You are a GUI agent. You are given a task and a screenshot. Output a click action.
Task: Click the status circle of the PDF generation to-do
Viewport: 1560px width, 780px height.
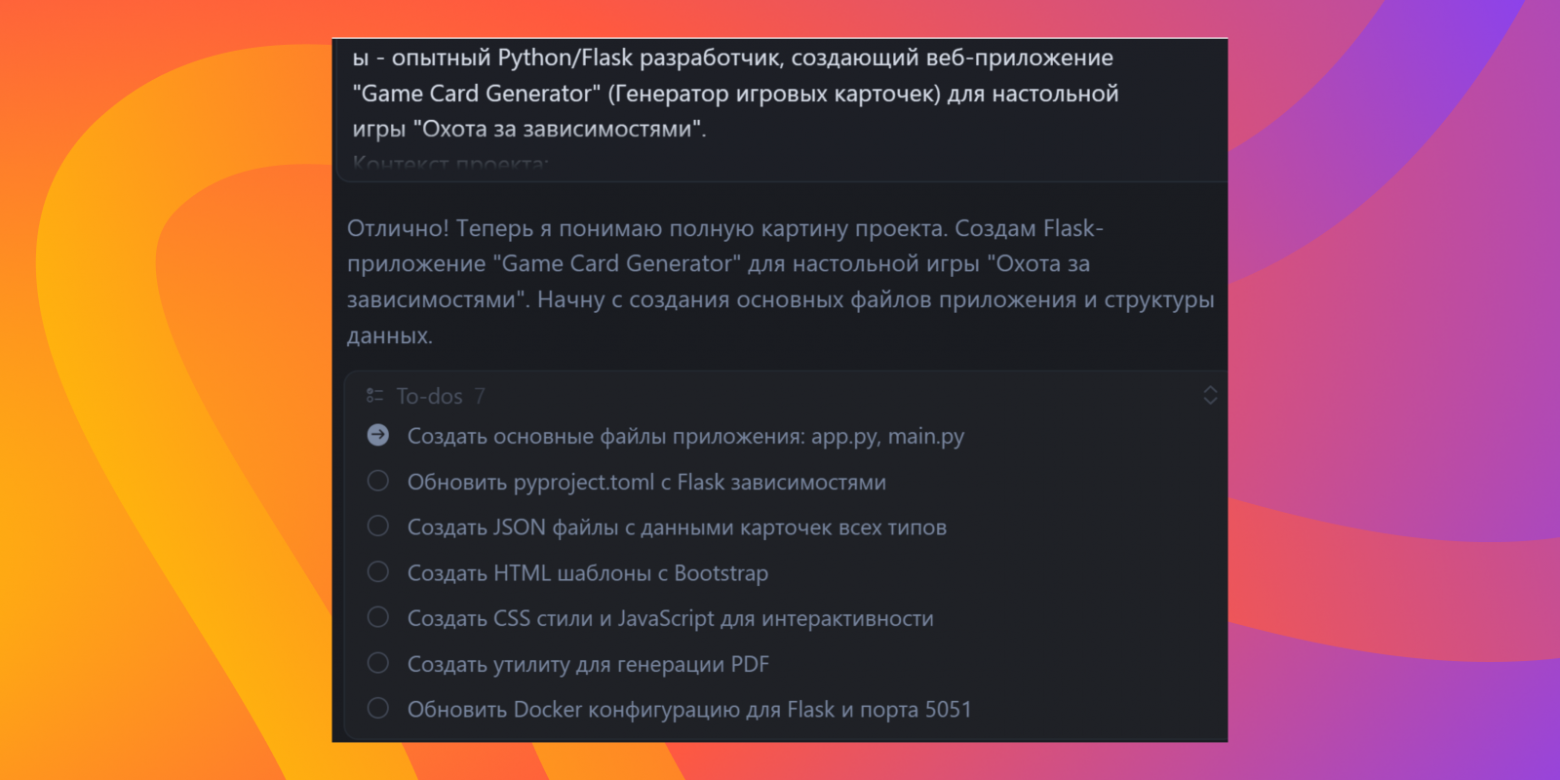point(377,663)
